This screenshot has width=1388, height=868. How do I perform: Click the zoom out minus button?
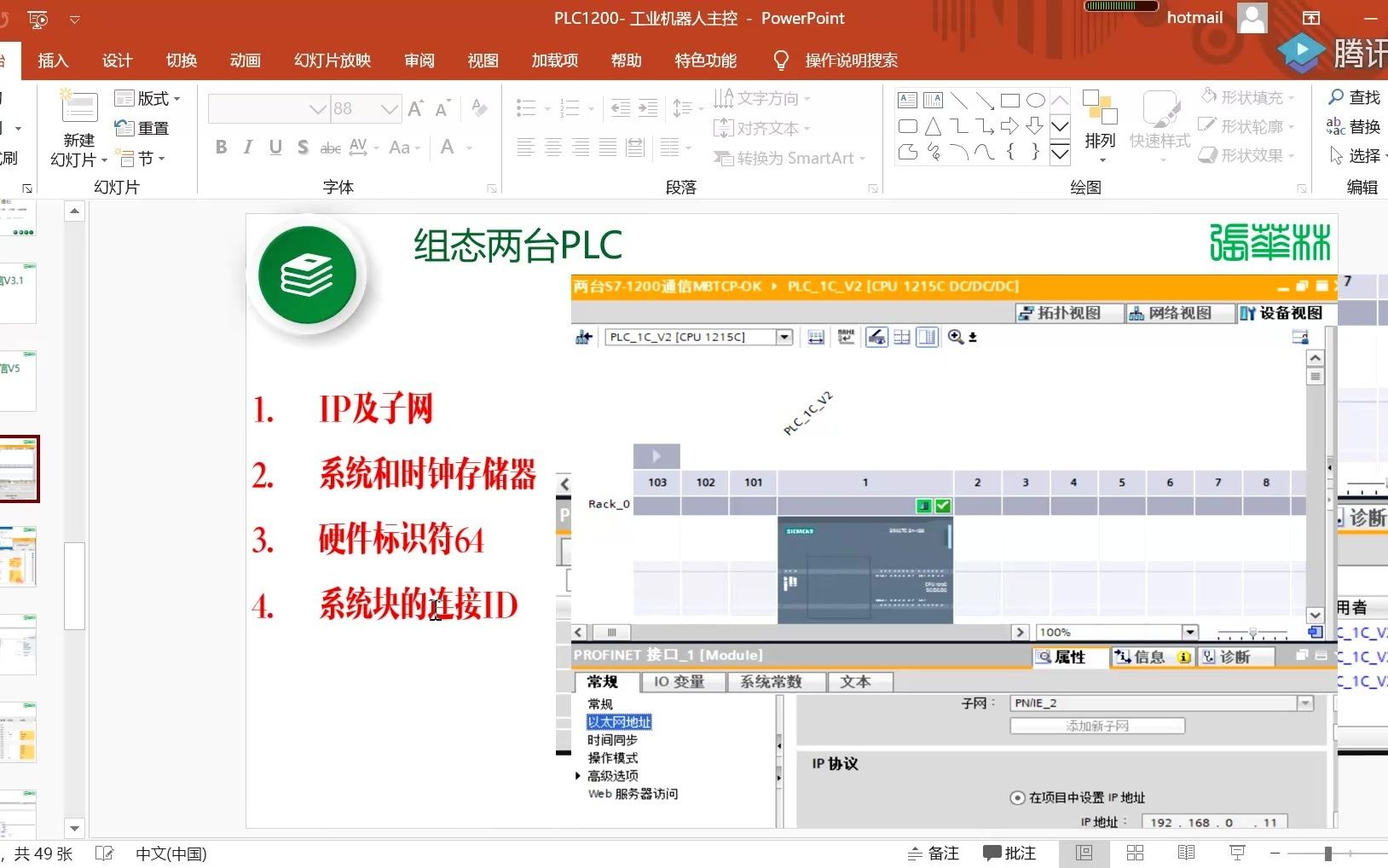click(x=1275, y=854)
